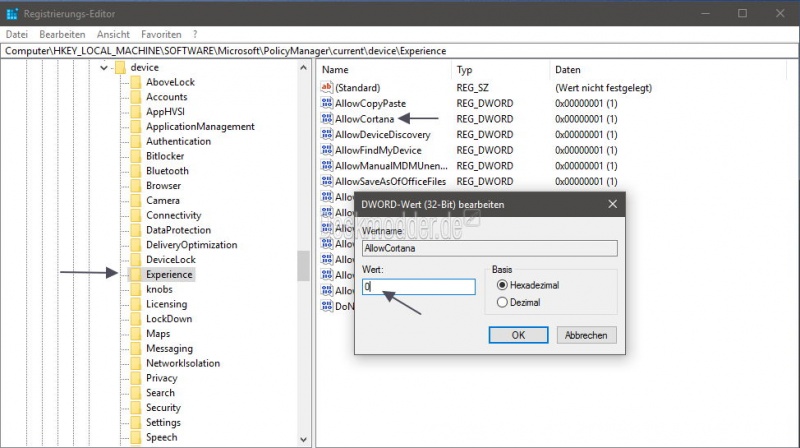Click the AllowSaveAsOfOfficeFiles DWORD icon
Screen dimensions: 800x448
pyautogui.click(x=327, y=181)
